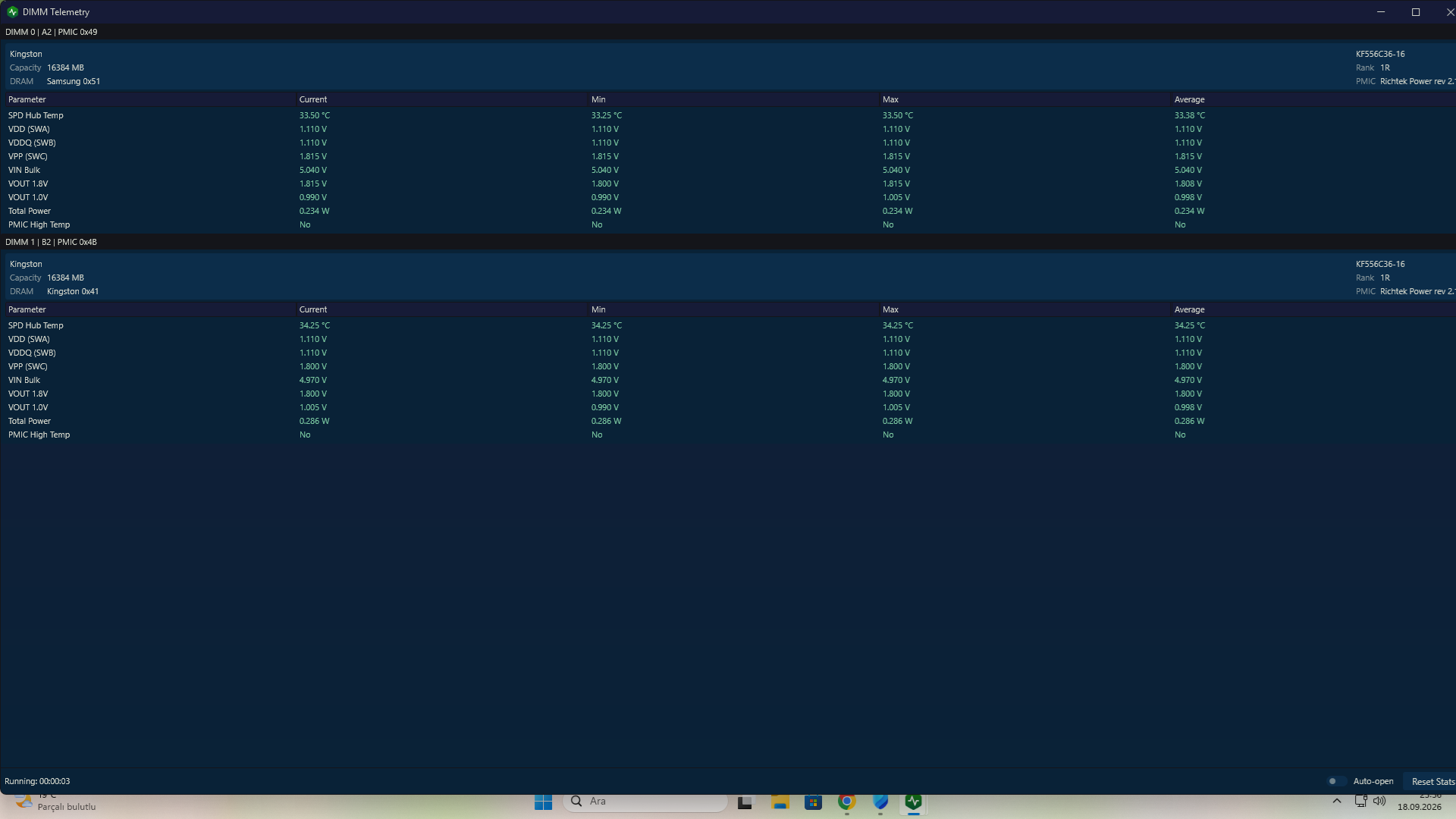Select the DIMM 0 | A2 header
Viewport: 1456px width, 819px height.
52,32
